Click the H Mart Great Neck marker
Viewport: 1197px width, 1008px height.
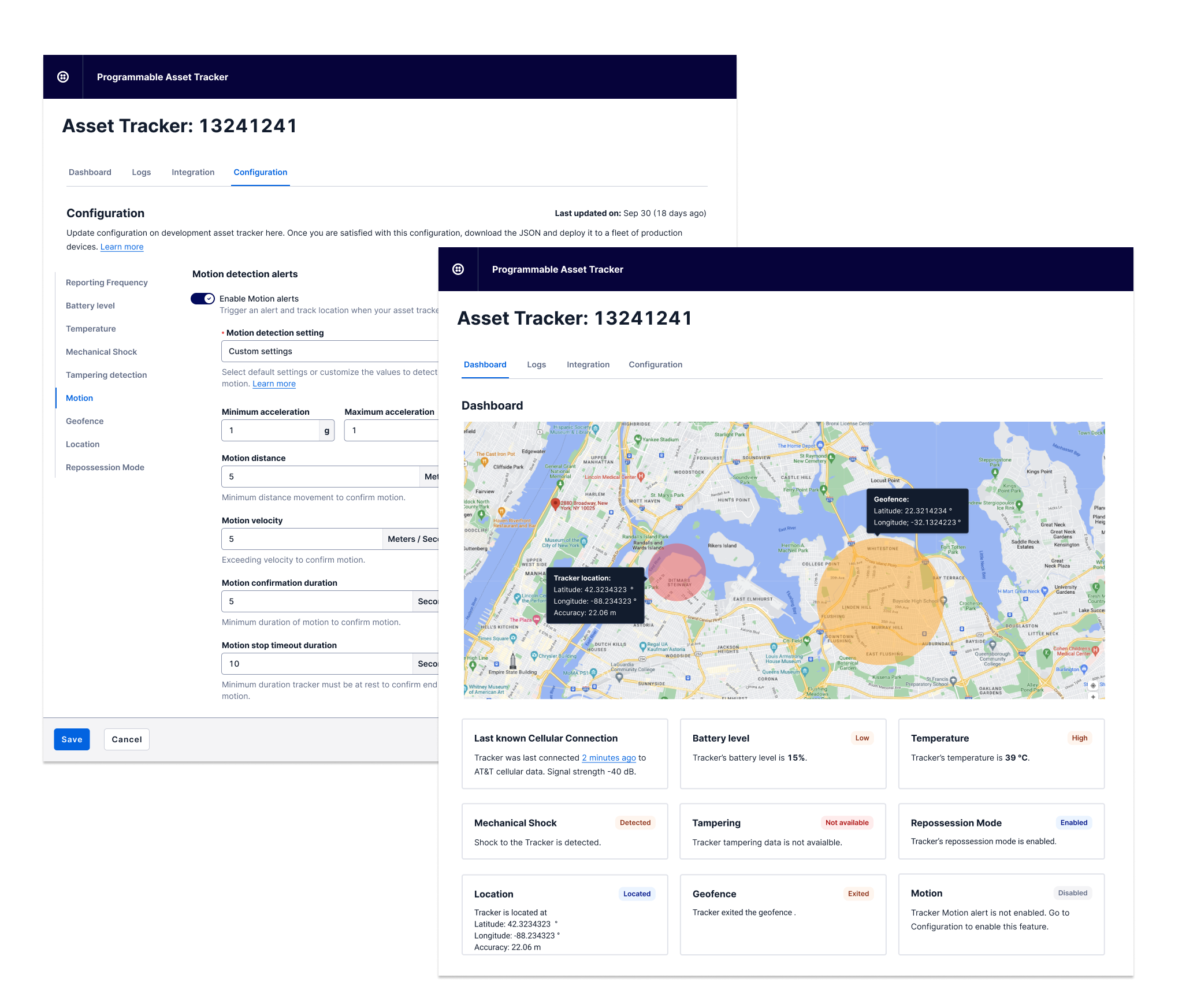(x=1044, y=590)
